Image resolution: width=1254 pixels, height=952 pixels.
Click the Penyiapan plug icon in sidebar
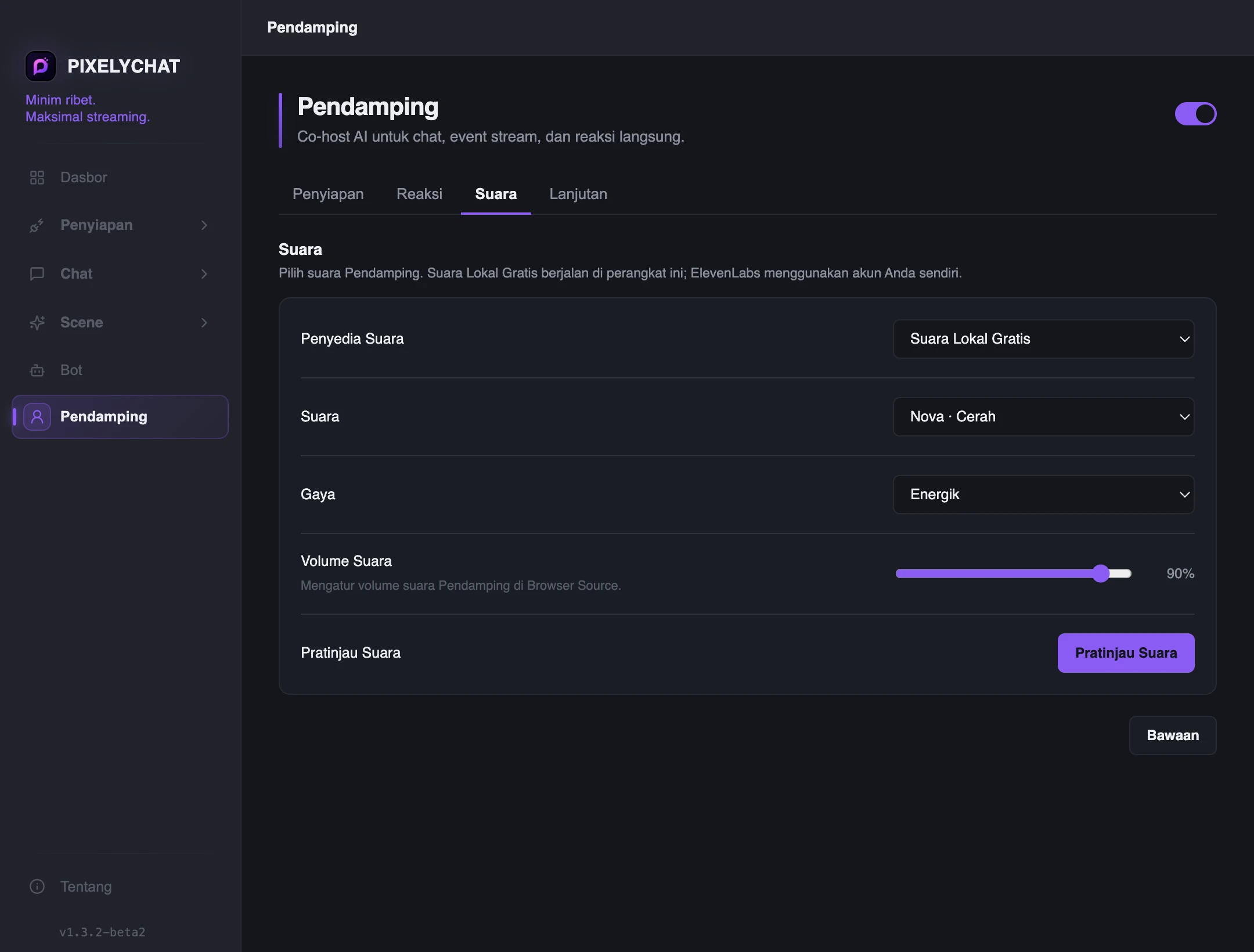click(x=37, y=225)
